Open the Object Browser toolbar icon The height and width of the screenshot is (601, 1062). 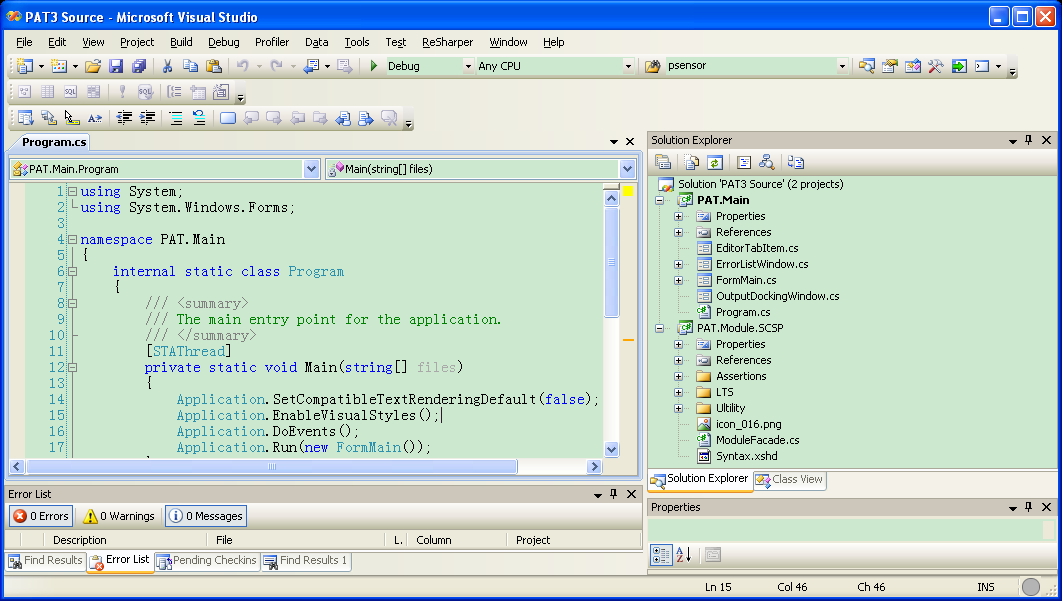coord(912,66)
